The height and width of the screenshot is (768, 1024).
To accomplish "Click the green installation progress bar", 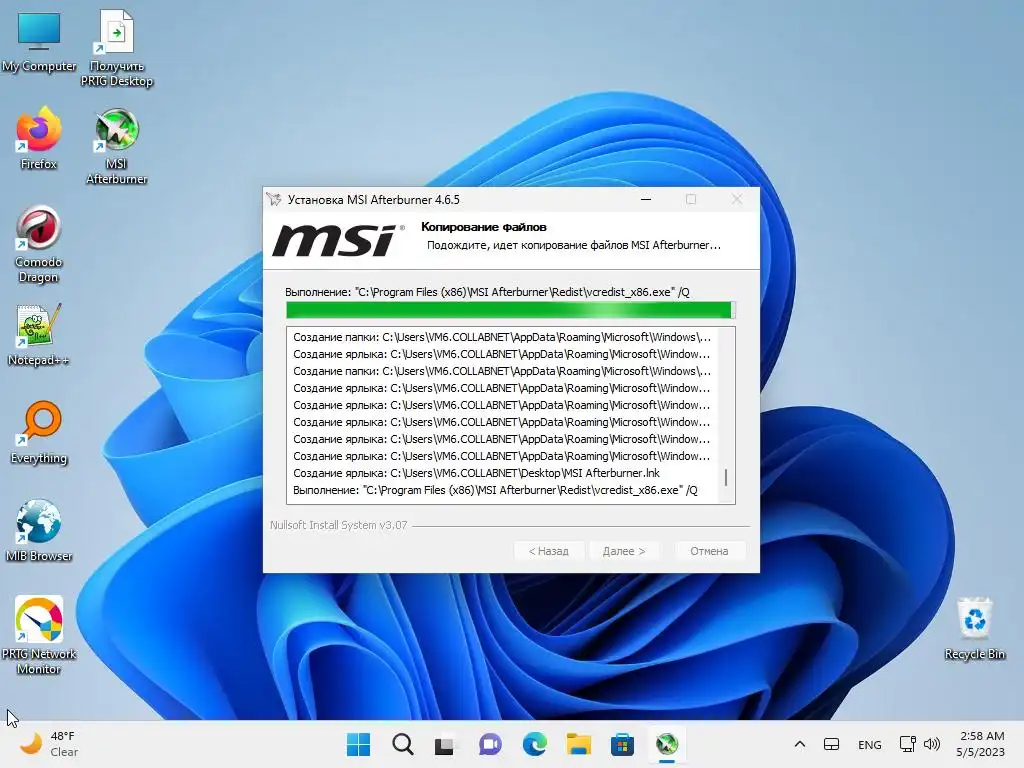I will pyautogui.click(x=511, y=310).
